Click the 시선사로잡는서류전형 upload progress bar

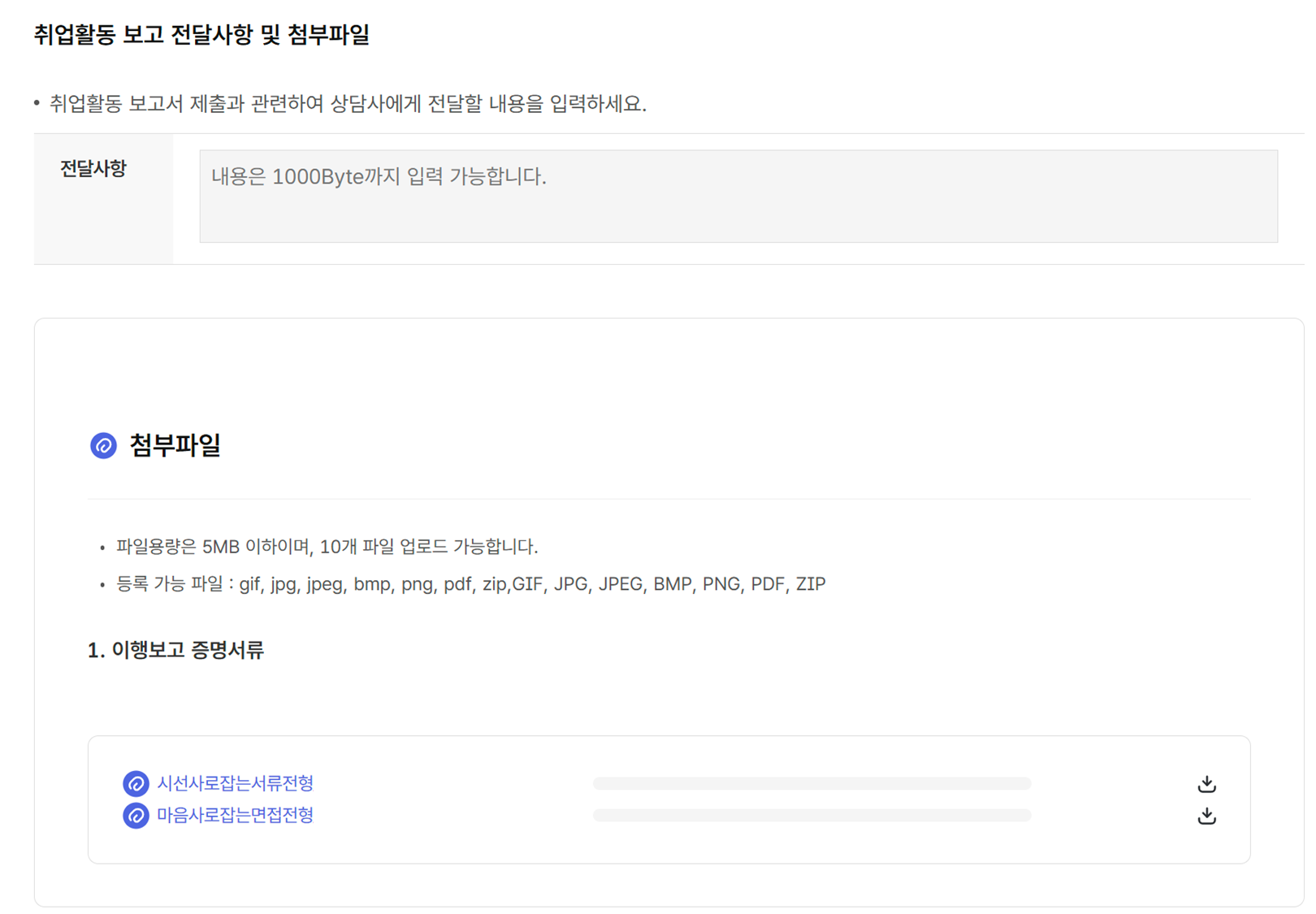[812, 783]
